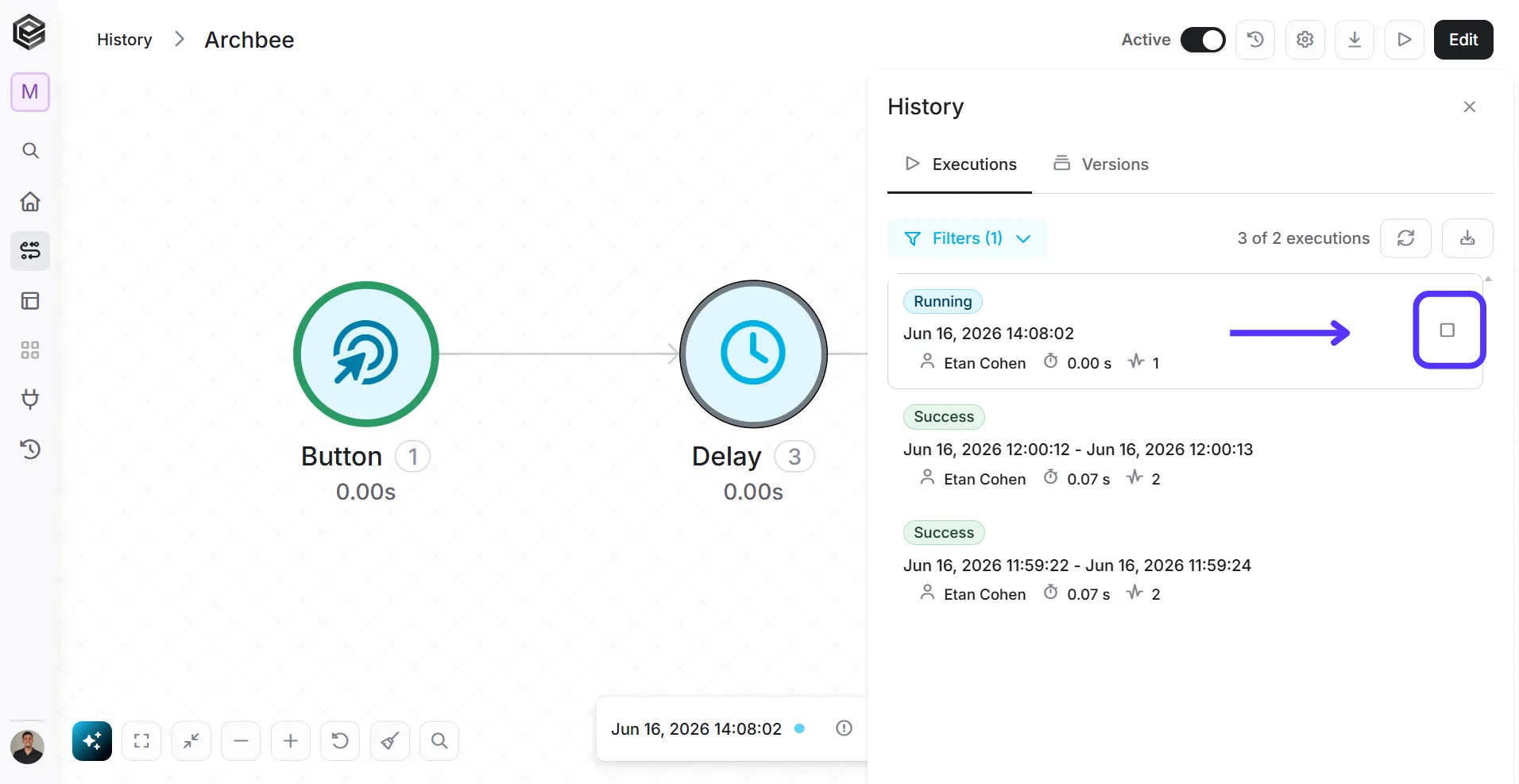Click the Edit button
The height and width of the screenshot is (784, 1519).
click(1463, 40)
